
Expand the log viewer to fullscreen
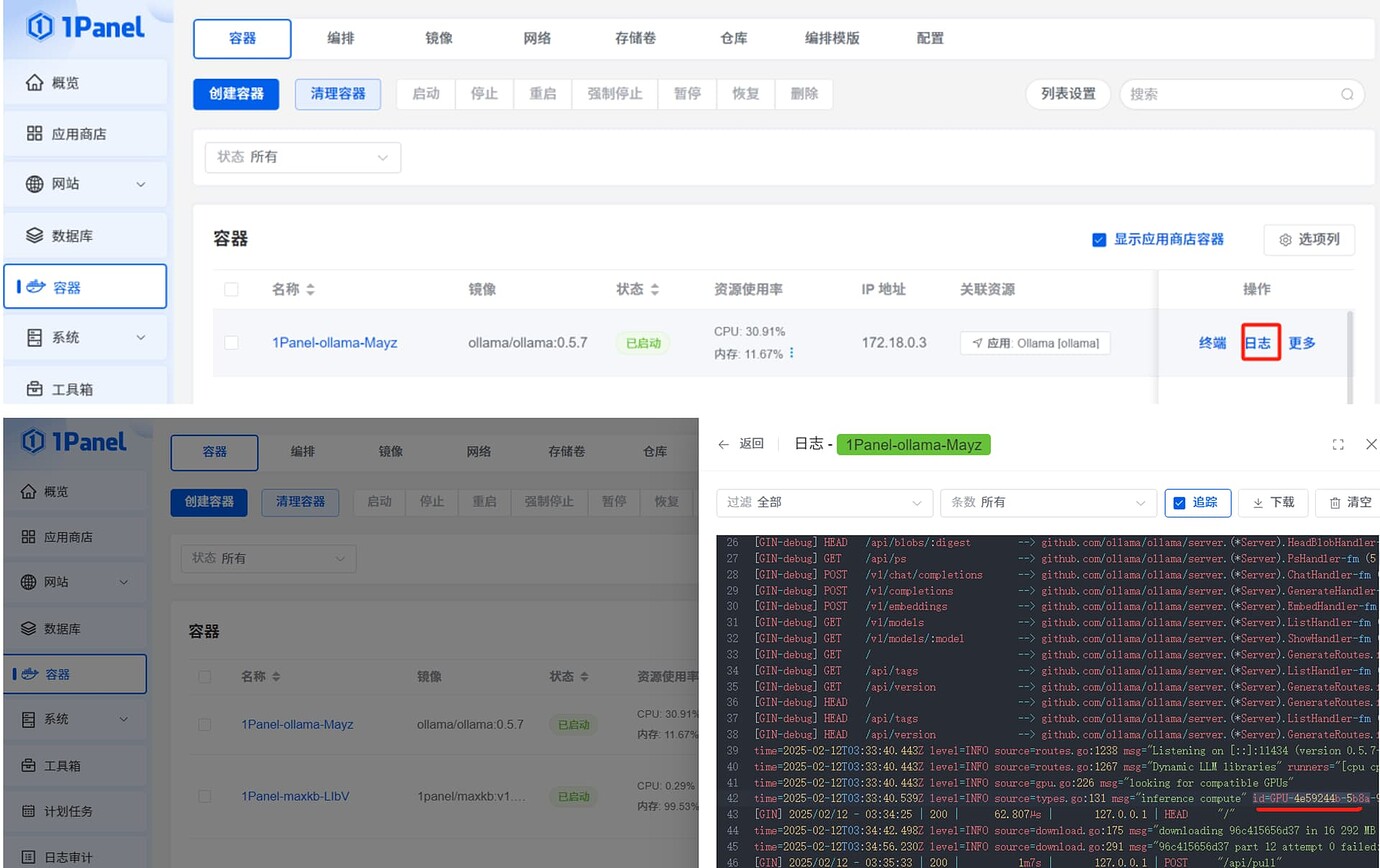click(x=1338, y=444)
